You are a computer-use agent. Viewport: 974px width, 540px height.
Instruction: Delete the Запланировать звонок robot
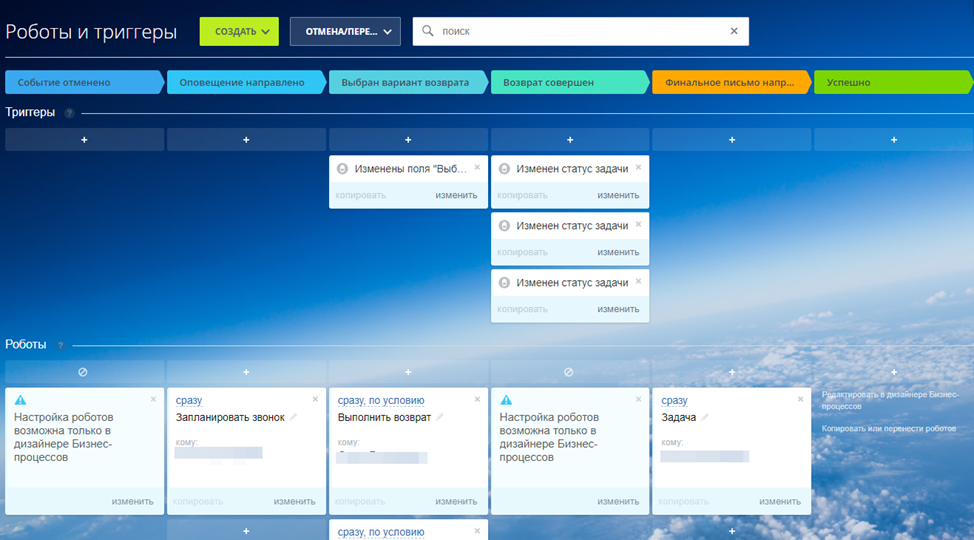pos(315,399)
